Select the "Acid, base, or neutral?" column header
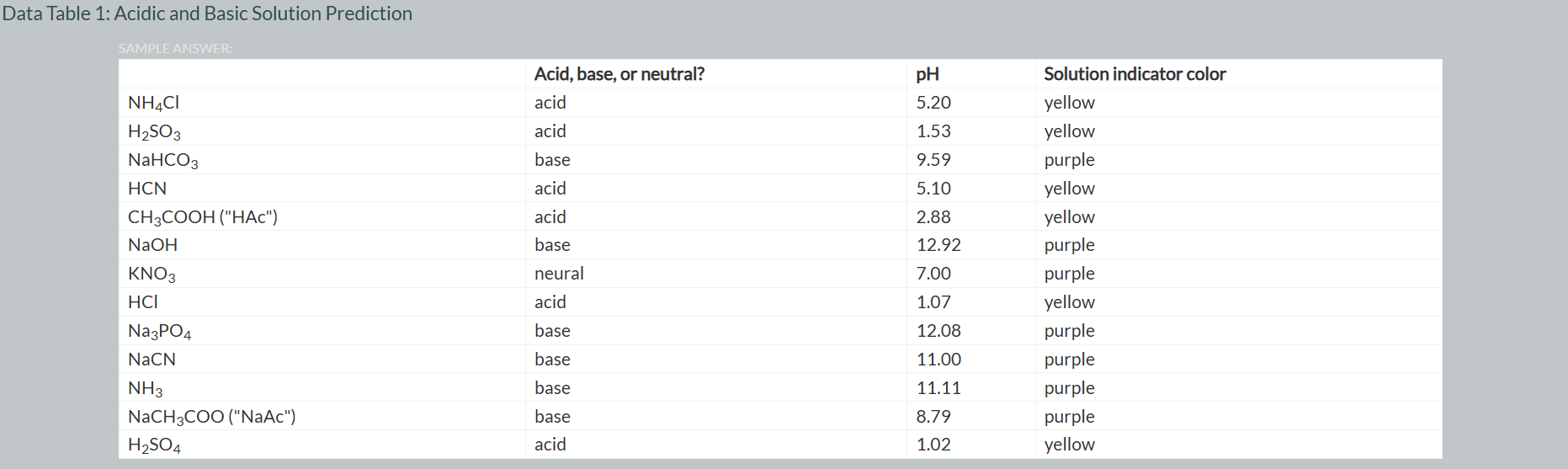Screen dimensions: 1568x469 pyautogui.click(x=619, y=74)
